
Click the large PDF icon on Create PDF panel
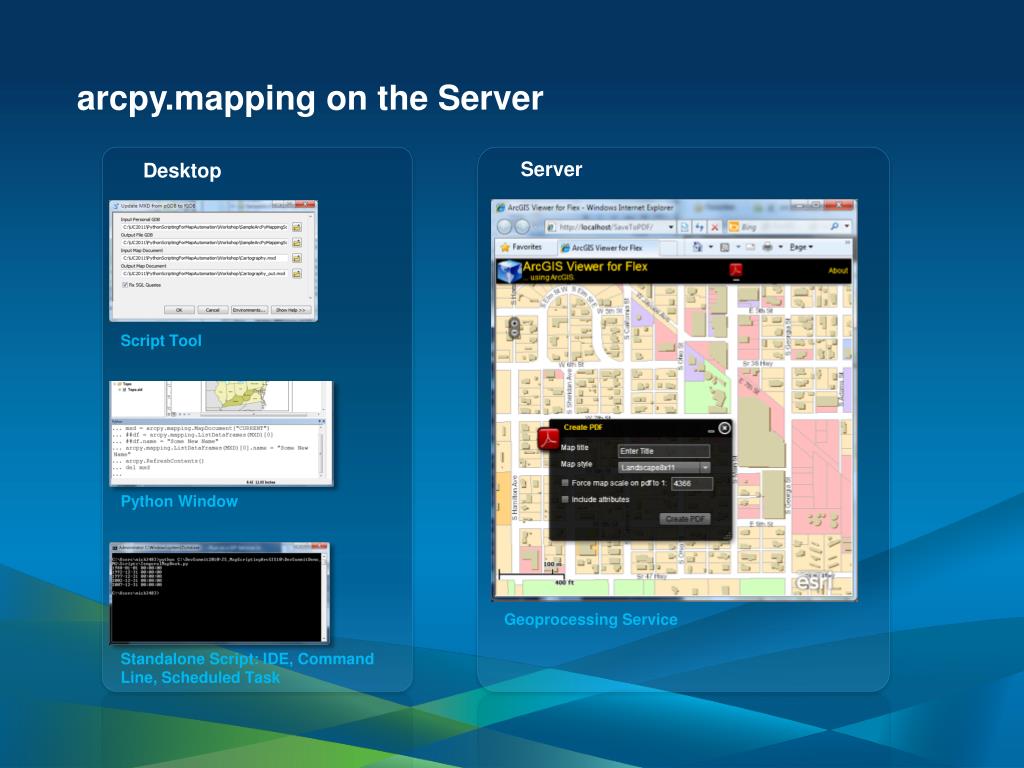pos(549,439)
